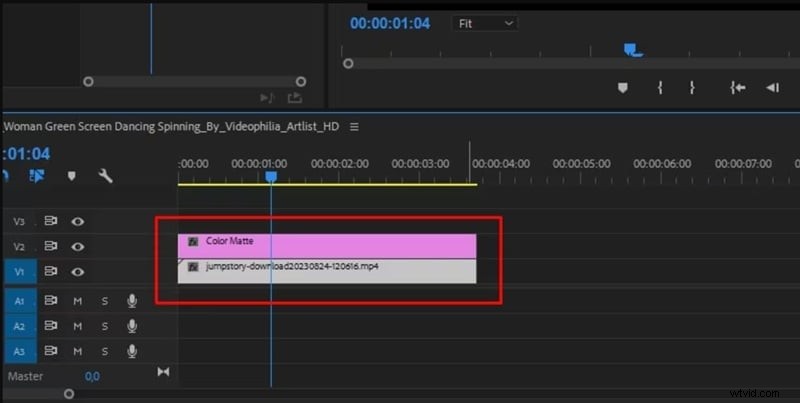Select the V2 track target
Viewport: 800px width, 403px height.
[x=19, y=247]
